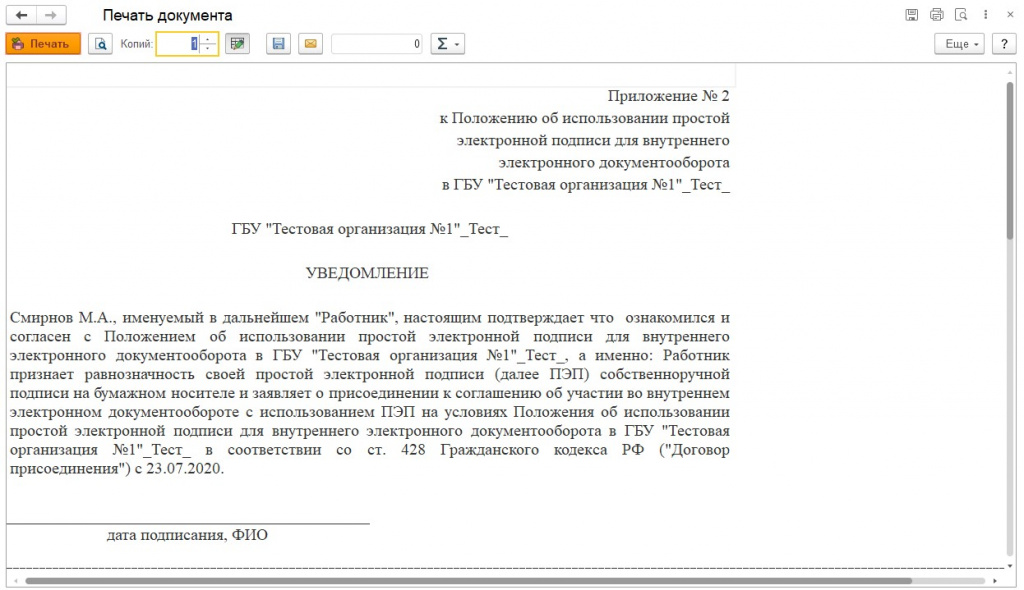Image resolution: width=1024 pixels, height=590 pixels.
Task: Open print preview with magnifier icon
Action: coord(99,43)
